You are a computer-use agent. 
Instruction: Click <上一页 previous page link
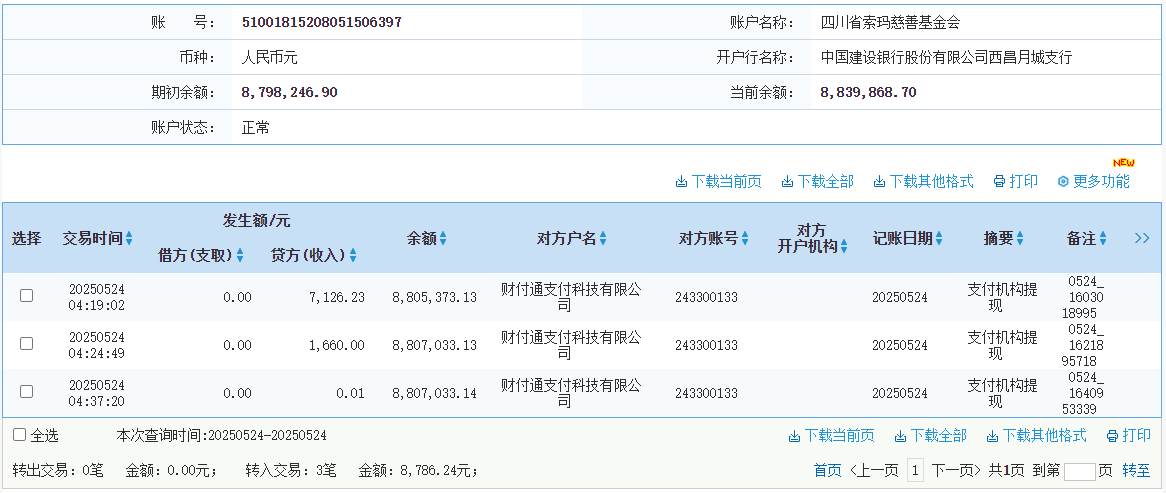pos(874,470)
